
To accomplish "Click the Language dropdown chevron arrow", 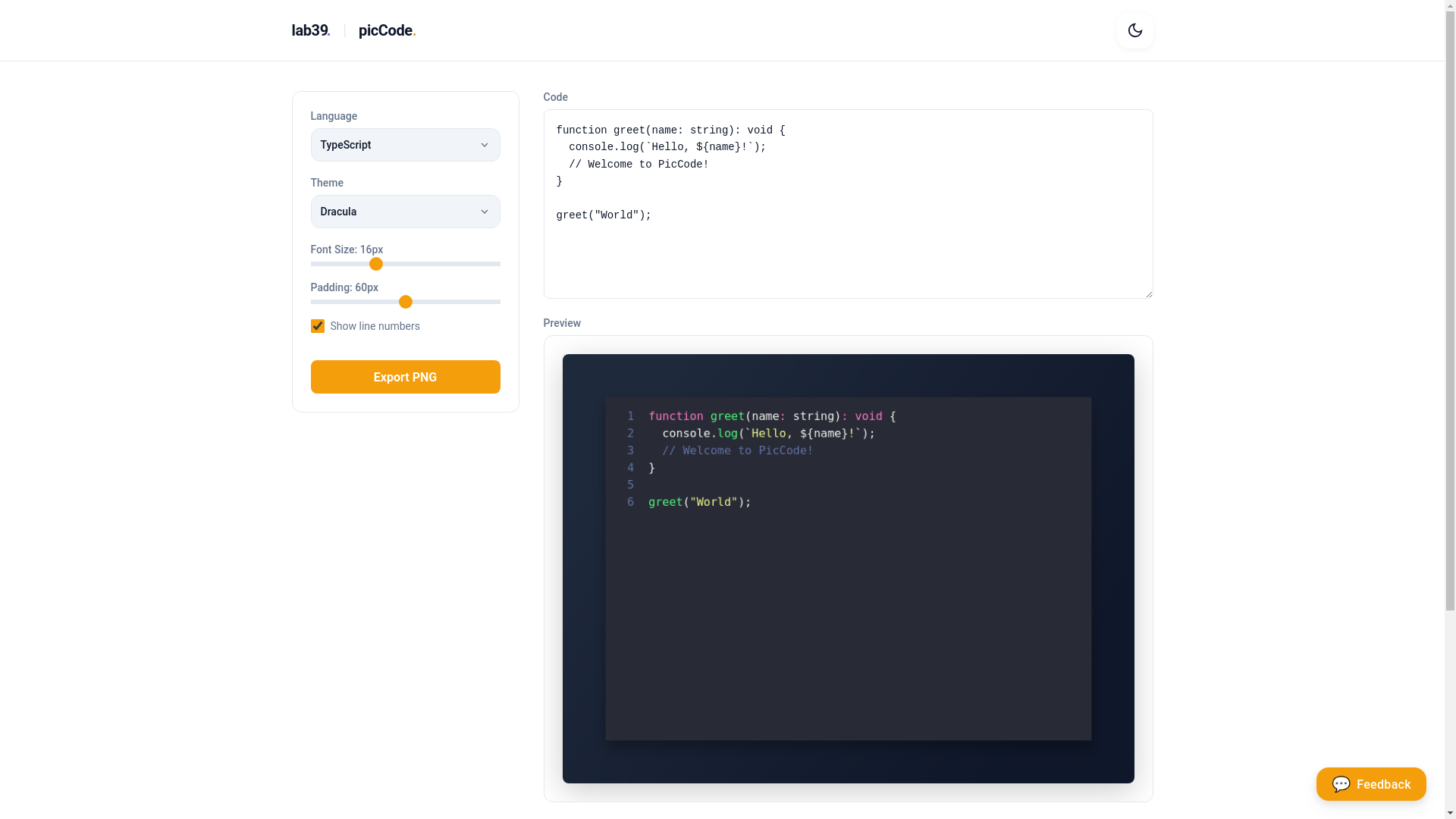I will point(484,145).
